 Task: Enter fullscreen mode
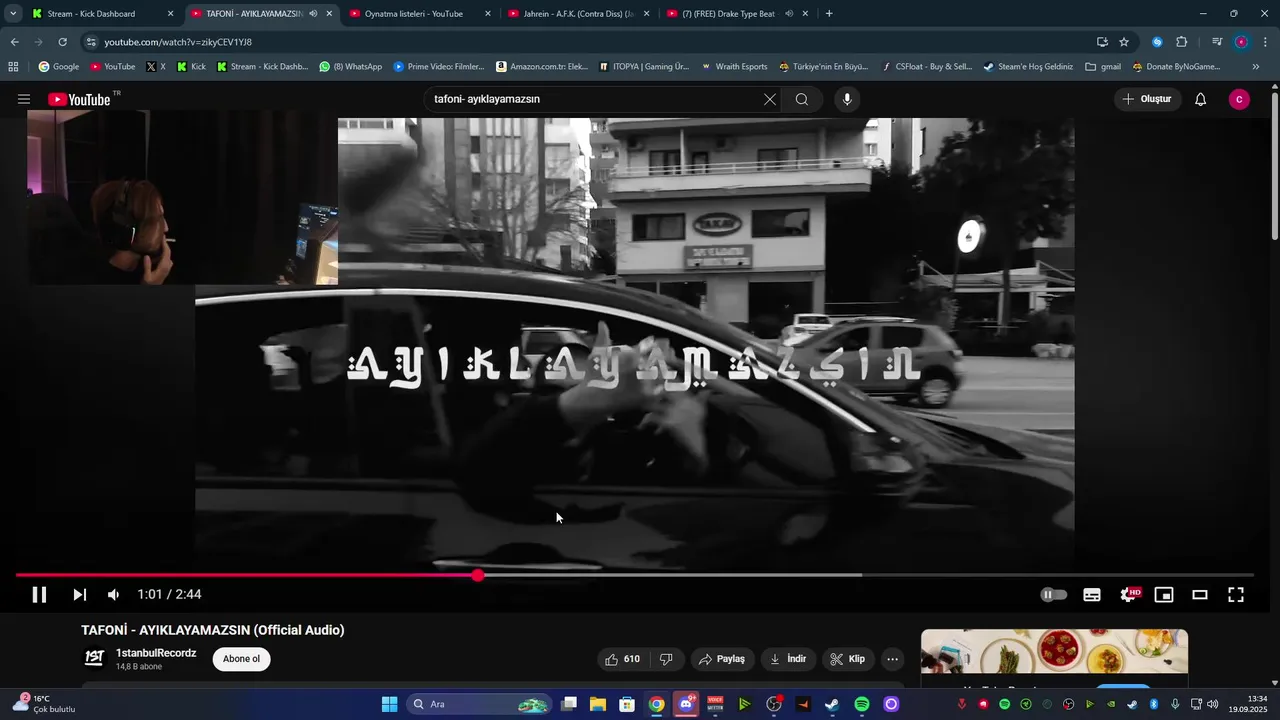coord(1236,594)
